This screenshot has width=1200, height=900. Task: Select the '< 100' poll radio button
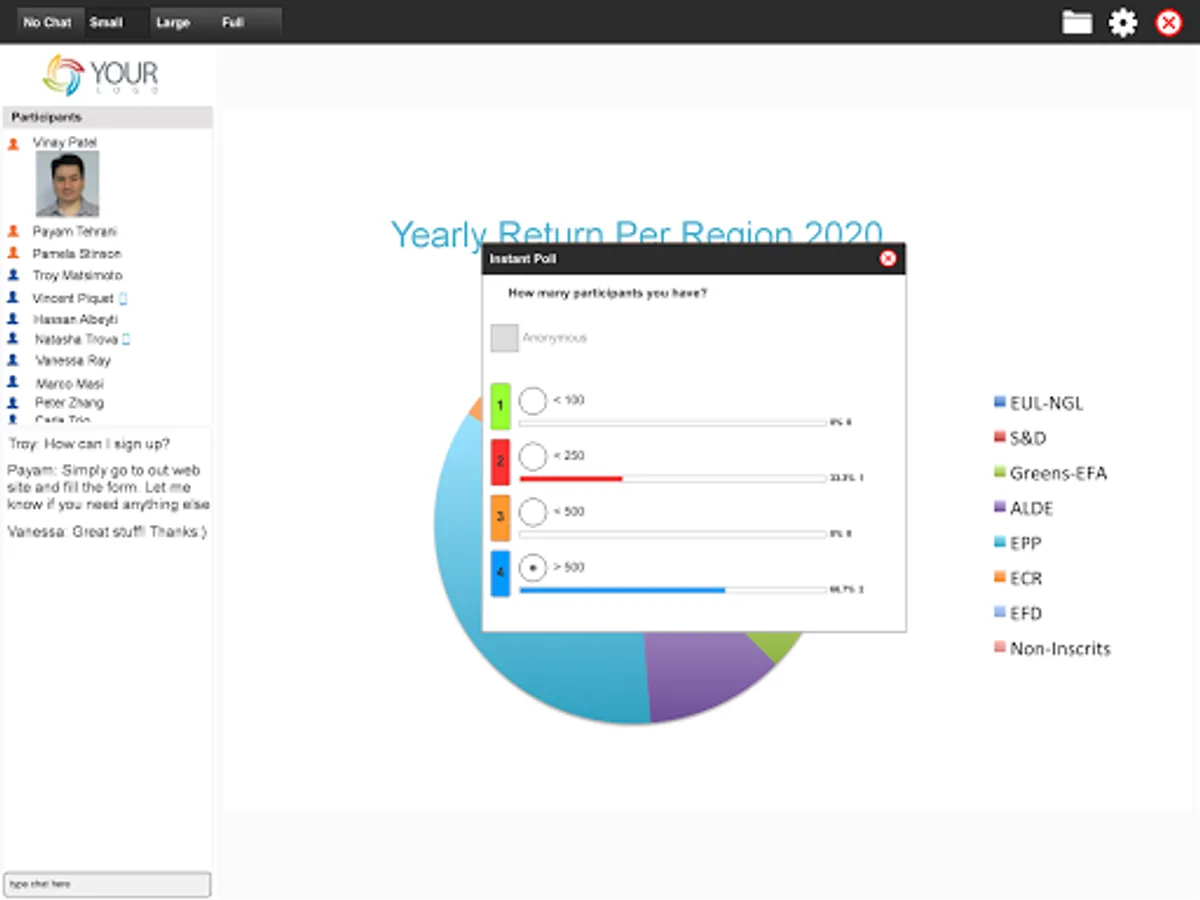pos(533,402)
